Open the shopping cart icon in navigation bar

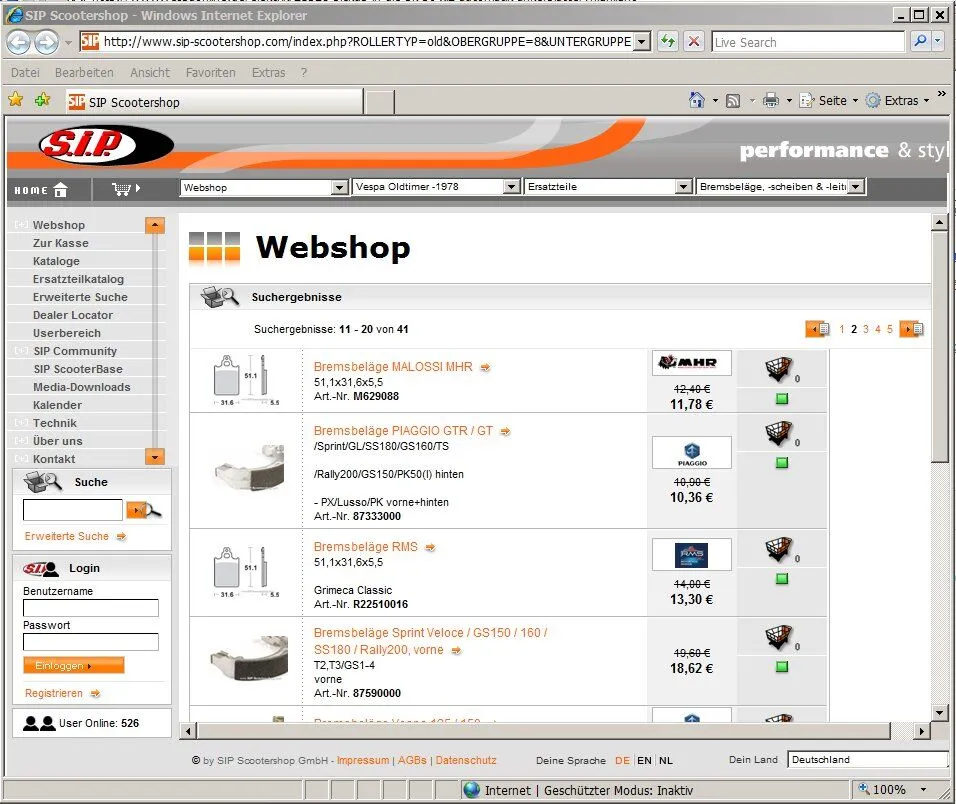[x=124, y=188]
